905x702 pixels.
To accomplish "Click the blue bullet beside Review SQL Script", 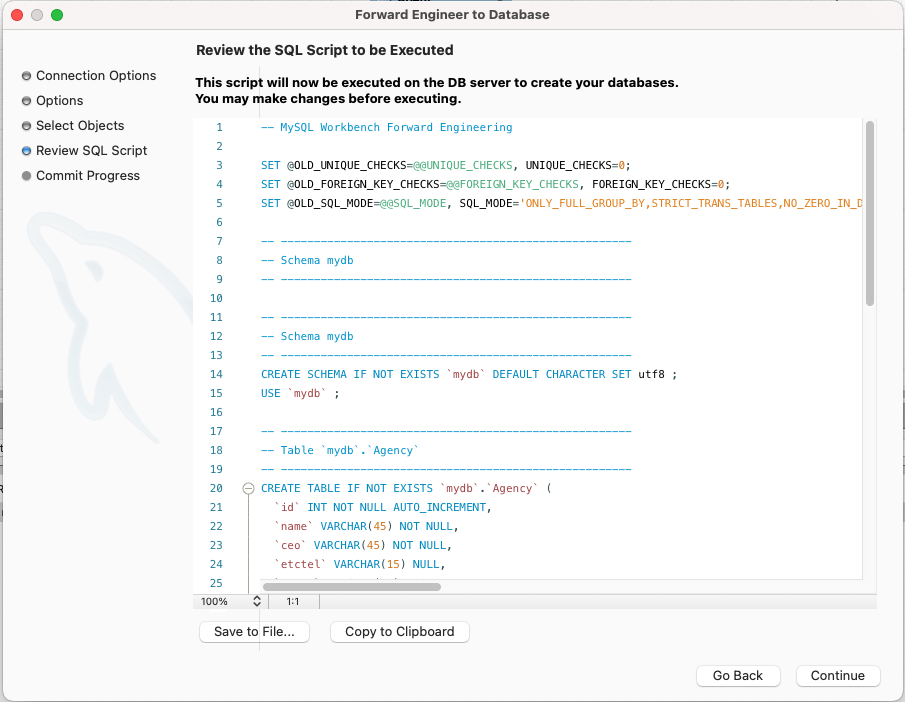I will 26,151.
